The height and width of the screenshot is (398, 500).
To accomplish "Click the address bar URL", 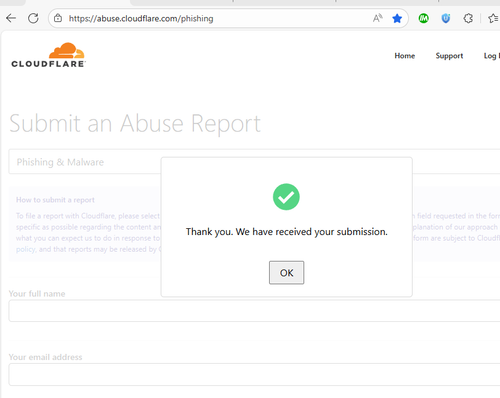I will [141, 18].
